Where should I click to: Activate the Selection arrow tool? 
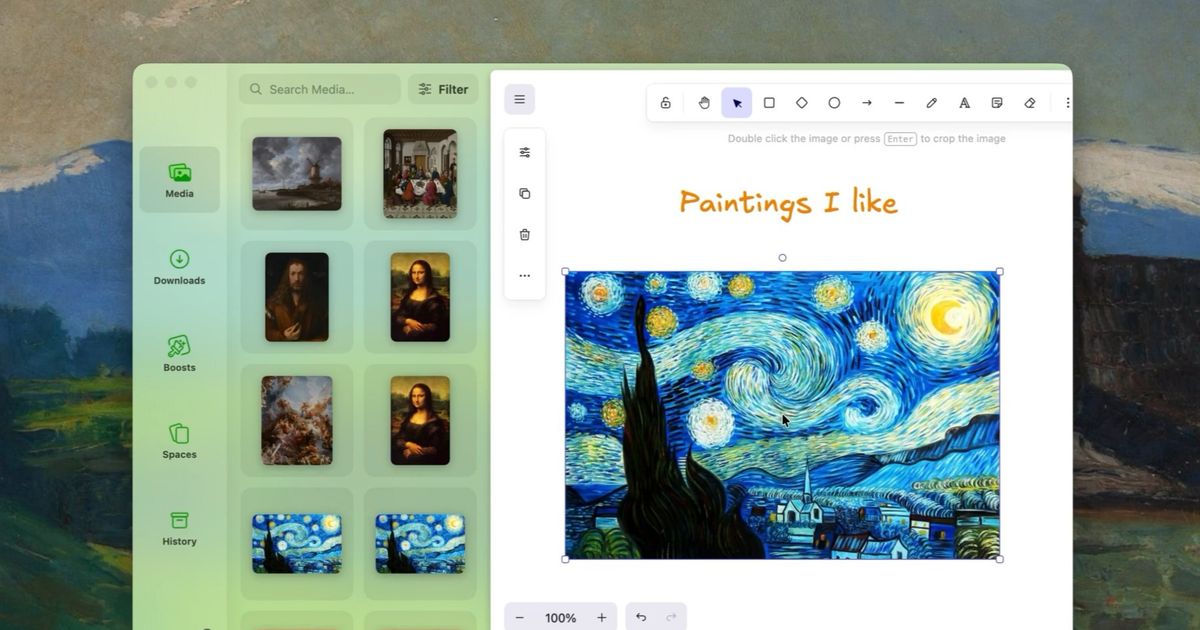[x=737, y=103]
